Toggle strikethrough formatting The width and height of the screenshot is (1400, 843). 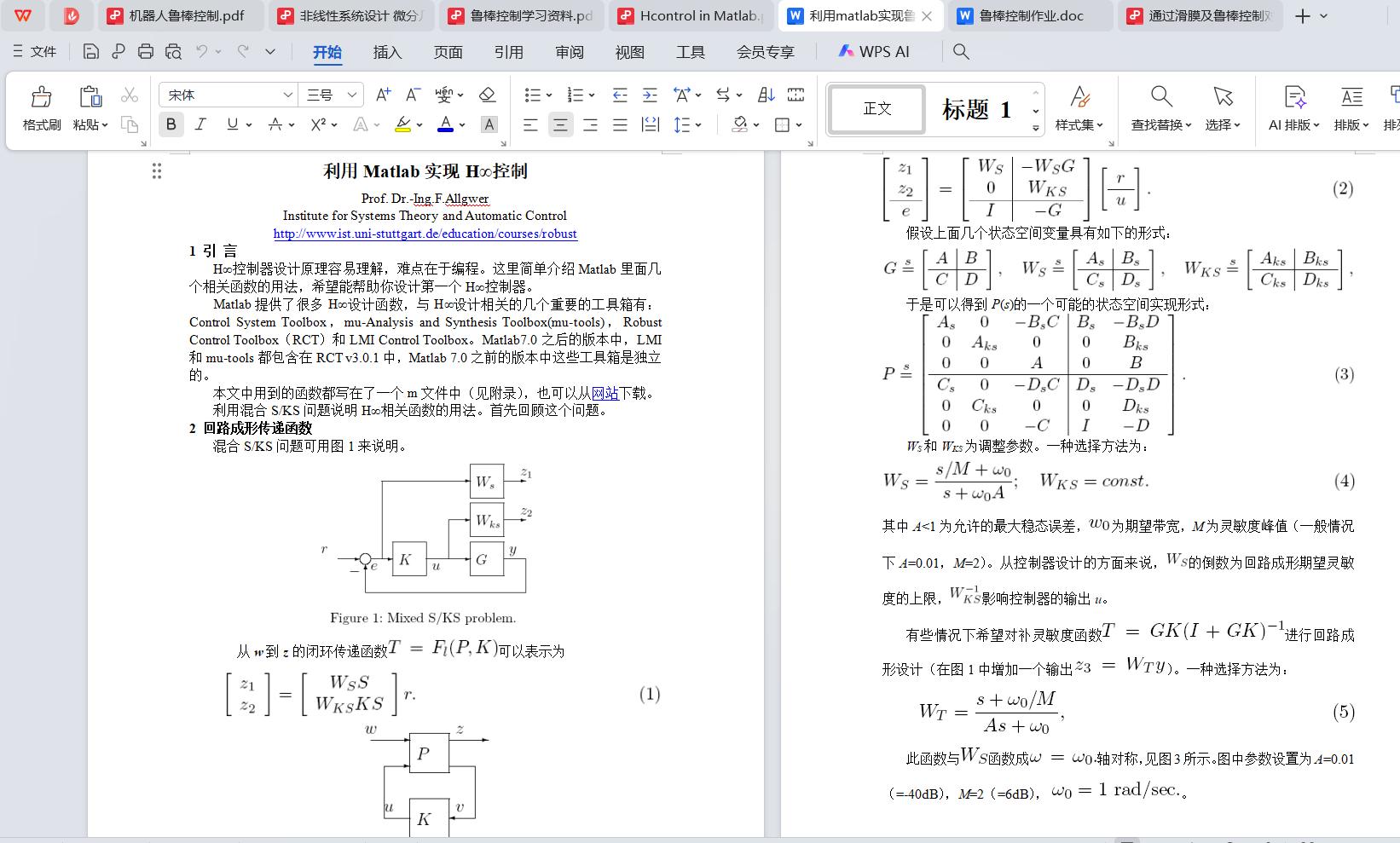(275, 124)
